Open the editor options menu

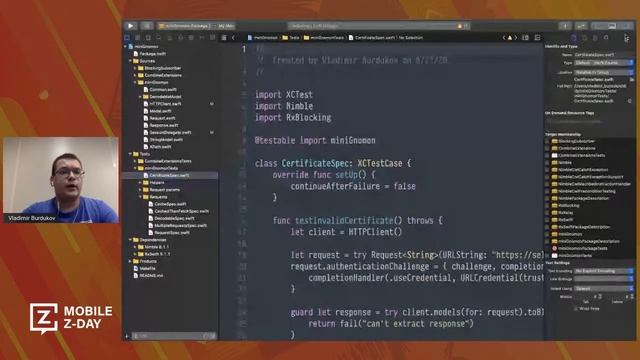(526, 38)
